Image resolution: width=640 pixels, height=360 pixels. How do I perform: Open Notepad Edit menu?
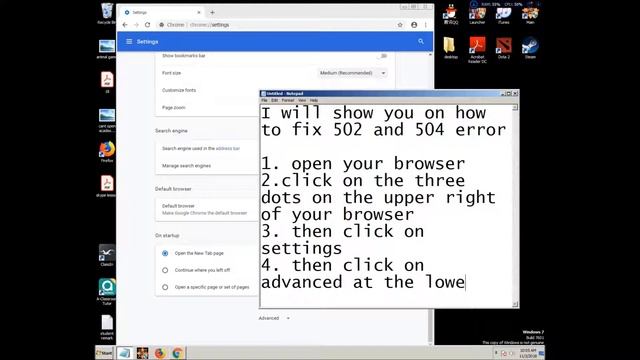274,100
